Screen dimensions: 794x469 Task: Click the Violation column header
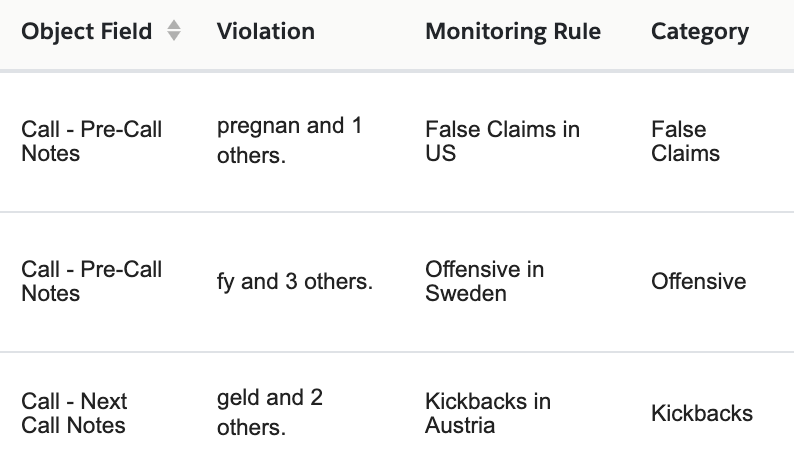pos(265,32)
